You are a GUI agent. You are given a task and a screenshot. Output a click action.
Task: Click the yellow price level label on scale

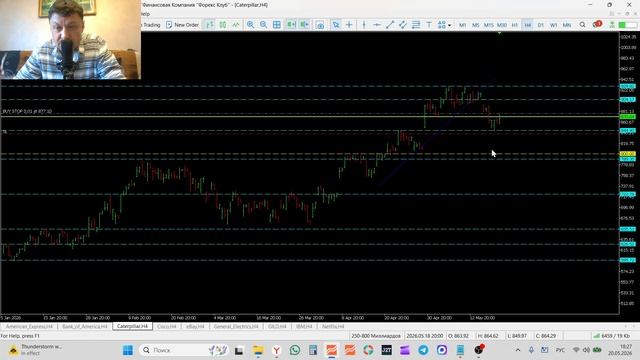click(x=627, y=154)
